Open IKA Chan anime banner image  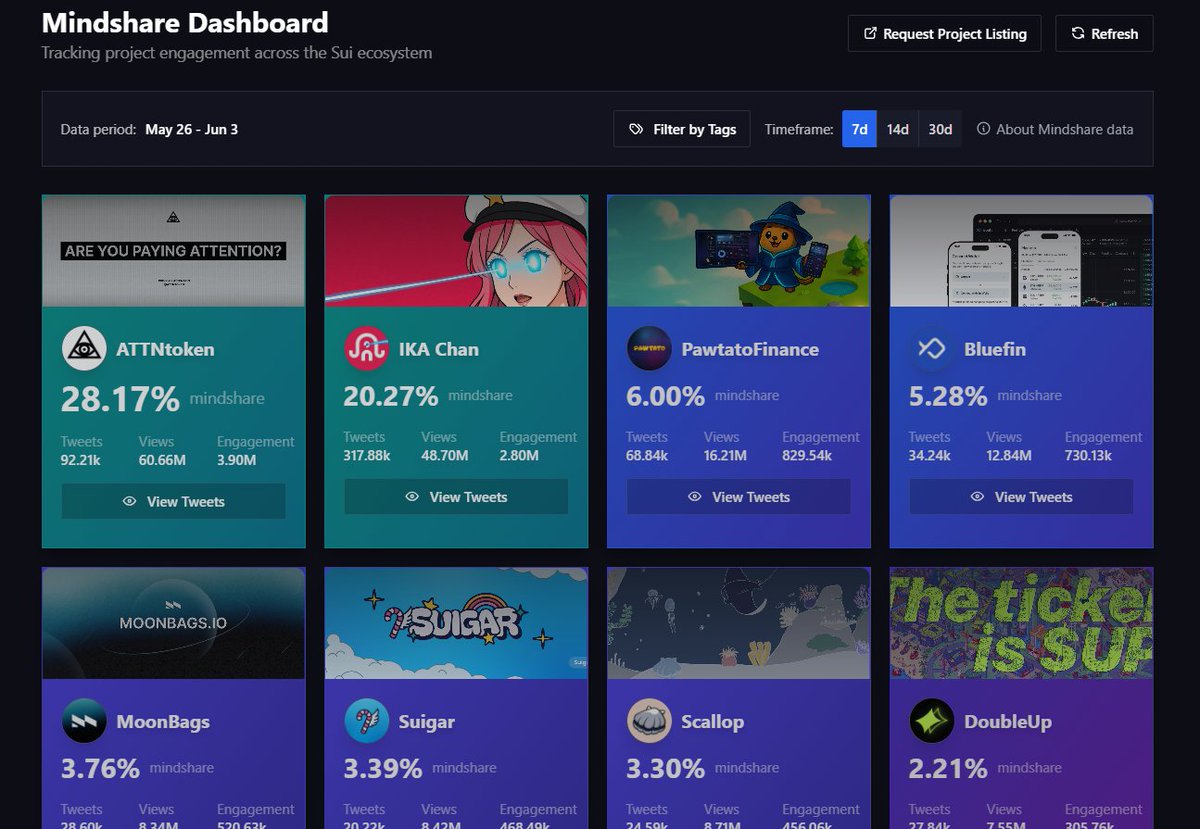pos(456,251)
